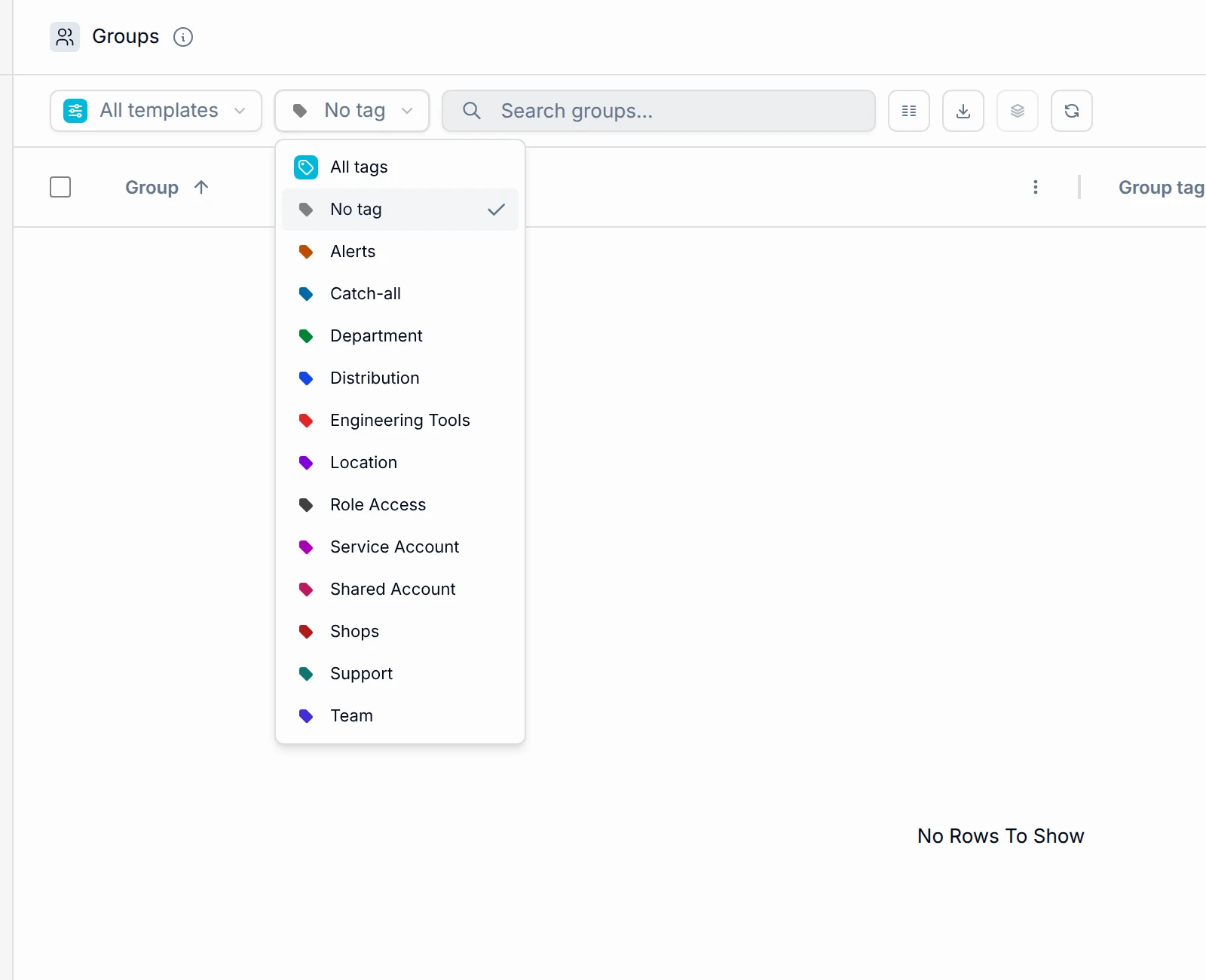Click the No tag filter dropdown button
The height and width of the screenshot is (980, 1206).
(x=352, y=111)
